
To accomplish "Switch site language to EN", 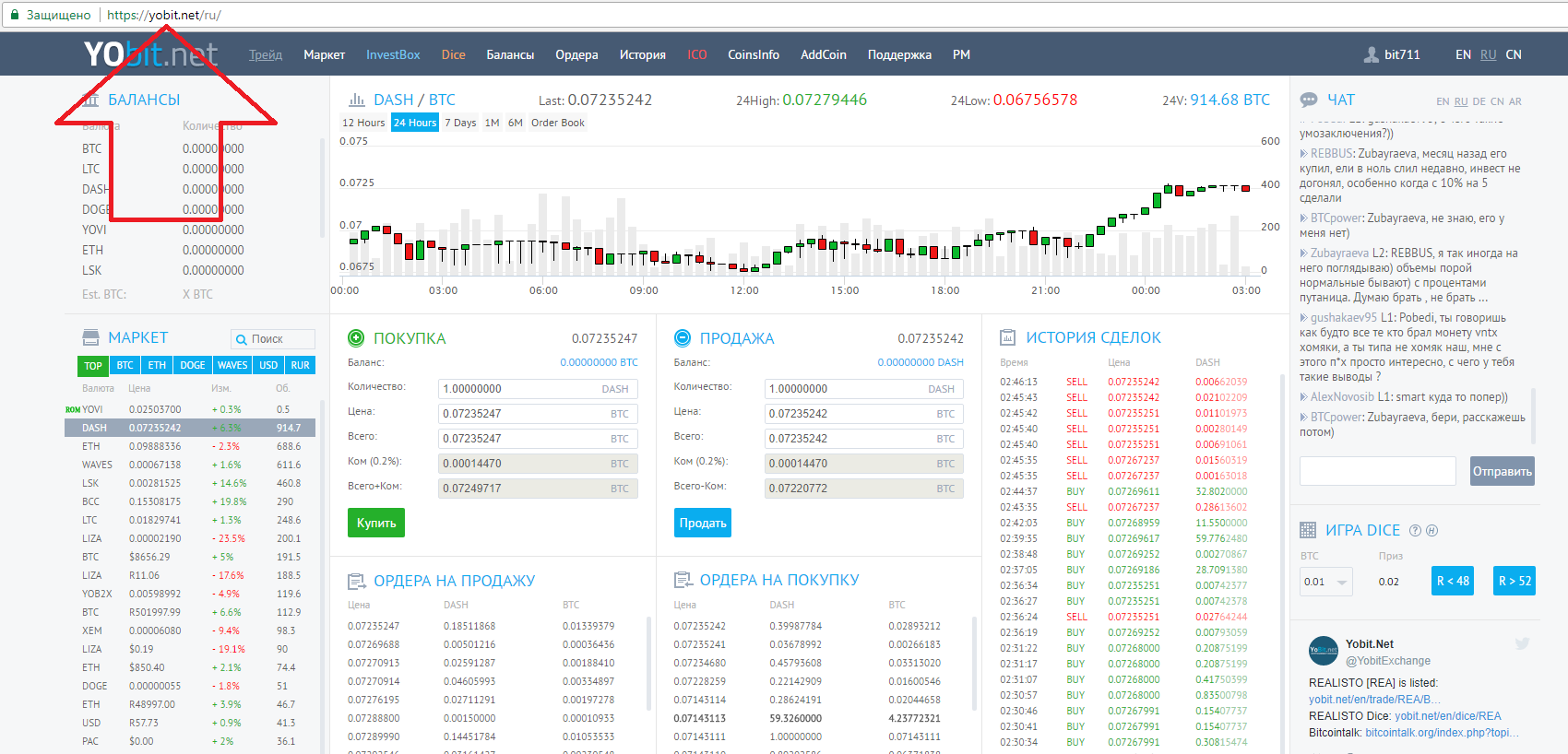I will 1463,54.
